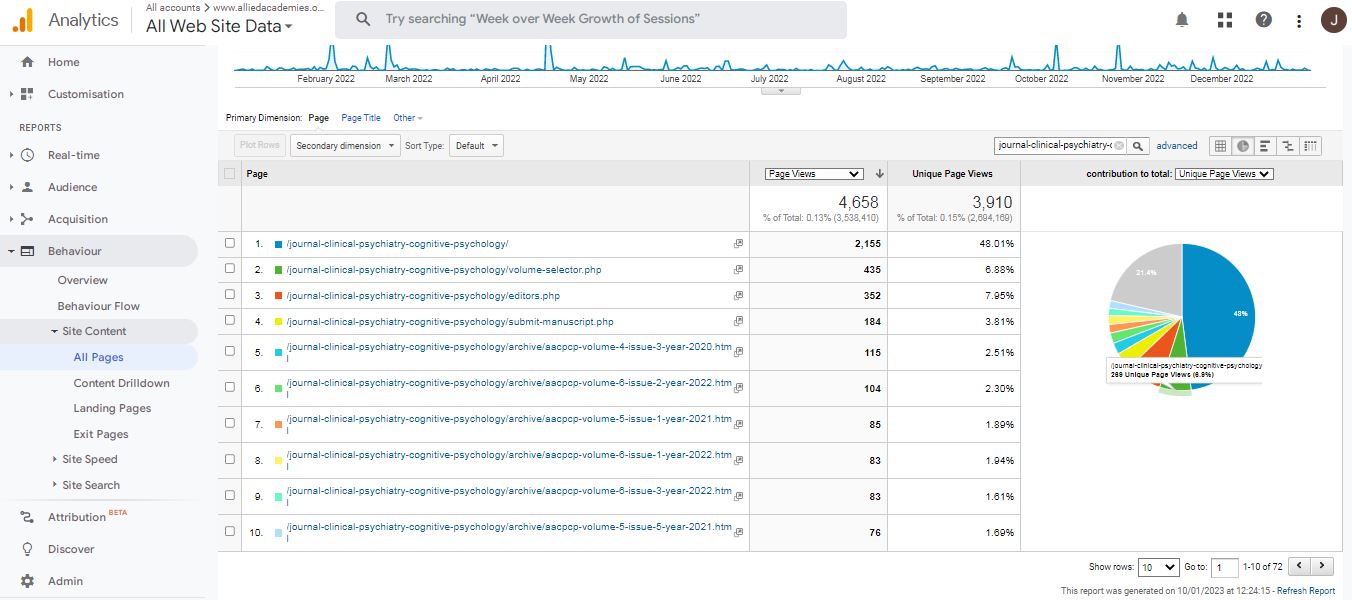
Task: Select the performance bar view icon
Action: pyautogui.click(x=1265, y=146)
